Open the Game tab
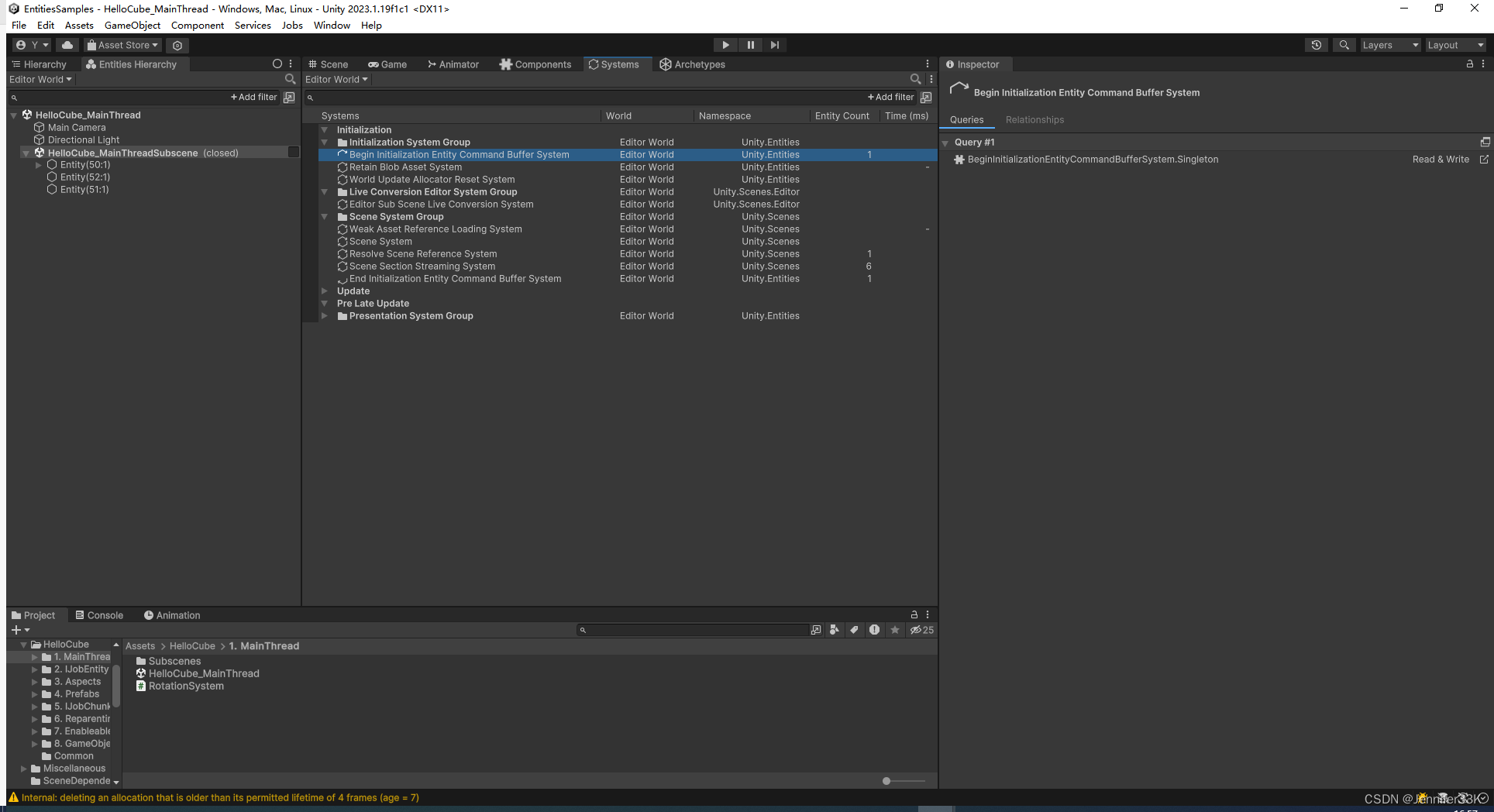This screenshot has width=1494, height=812. [x=387, y=64]
